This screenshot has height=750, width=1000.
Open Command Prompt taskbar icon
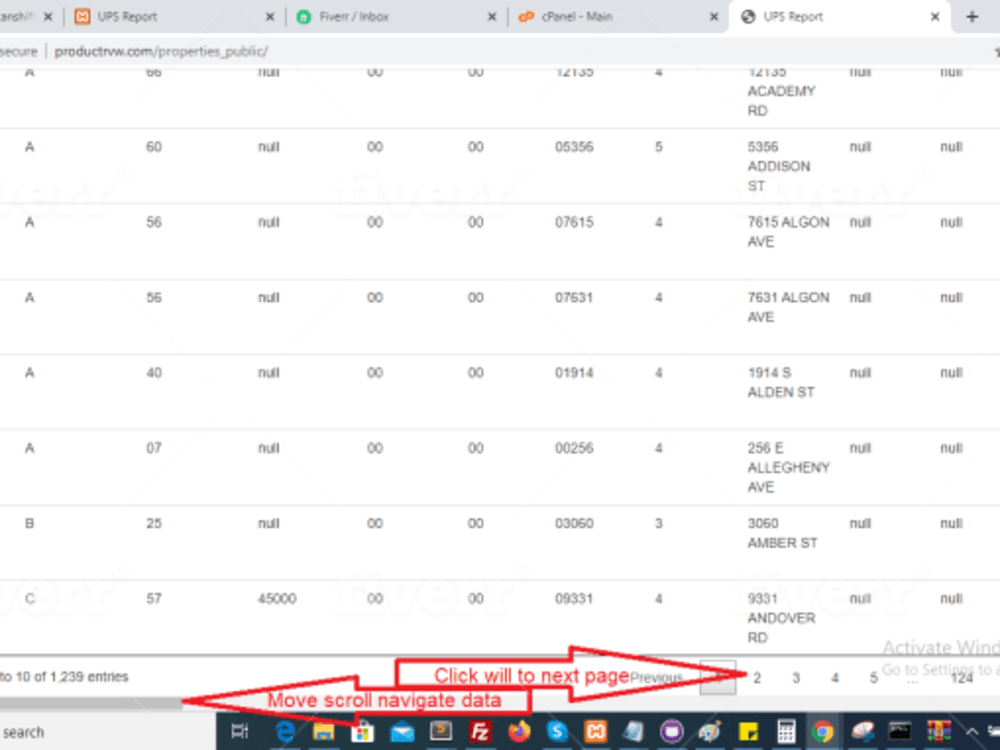pyautogui.click(x=900, y=731)
